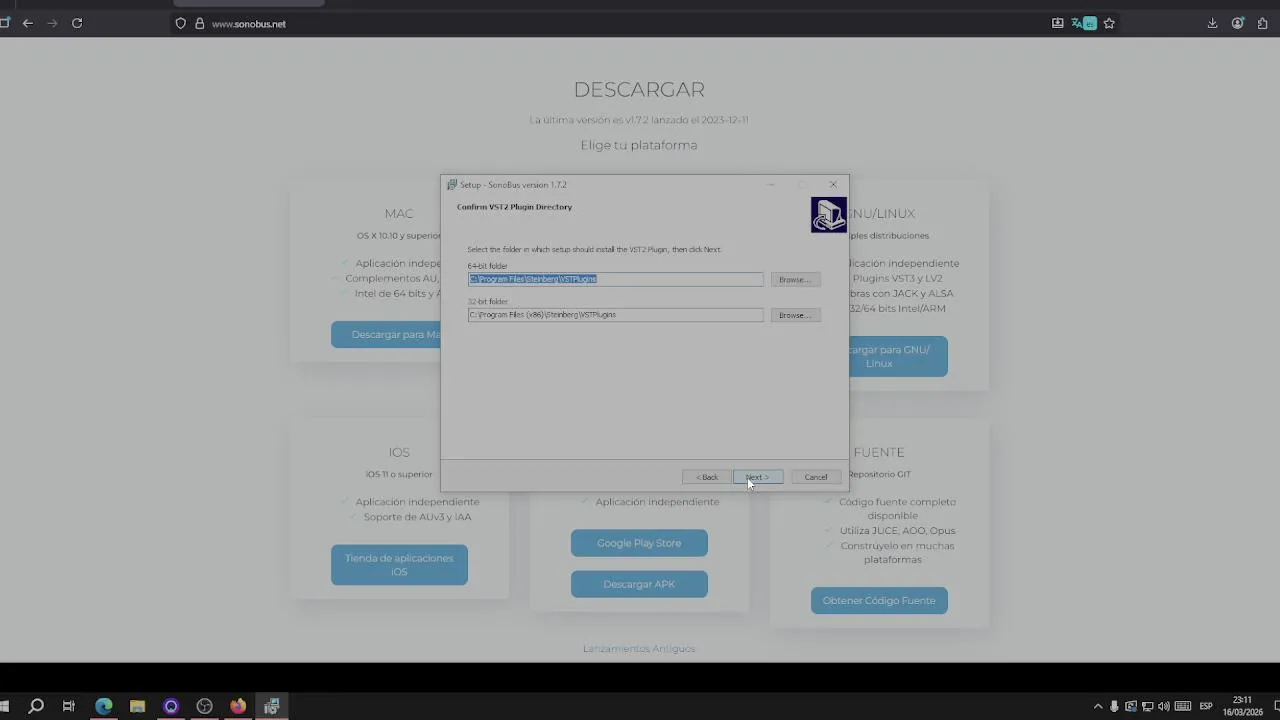This screenshot has height=720, width=1280.
Task: Click Next in the SonoBus setup
Action: click(x=758, y=477)
